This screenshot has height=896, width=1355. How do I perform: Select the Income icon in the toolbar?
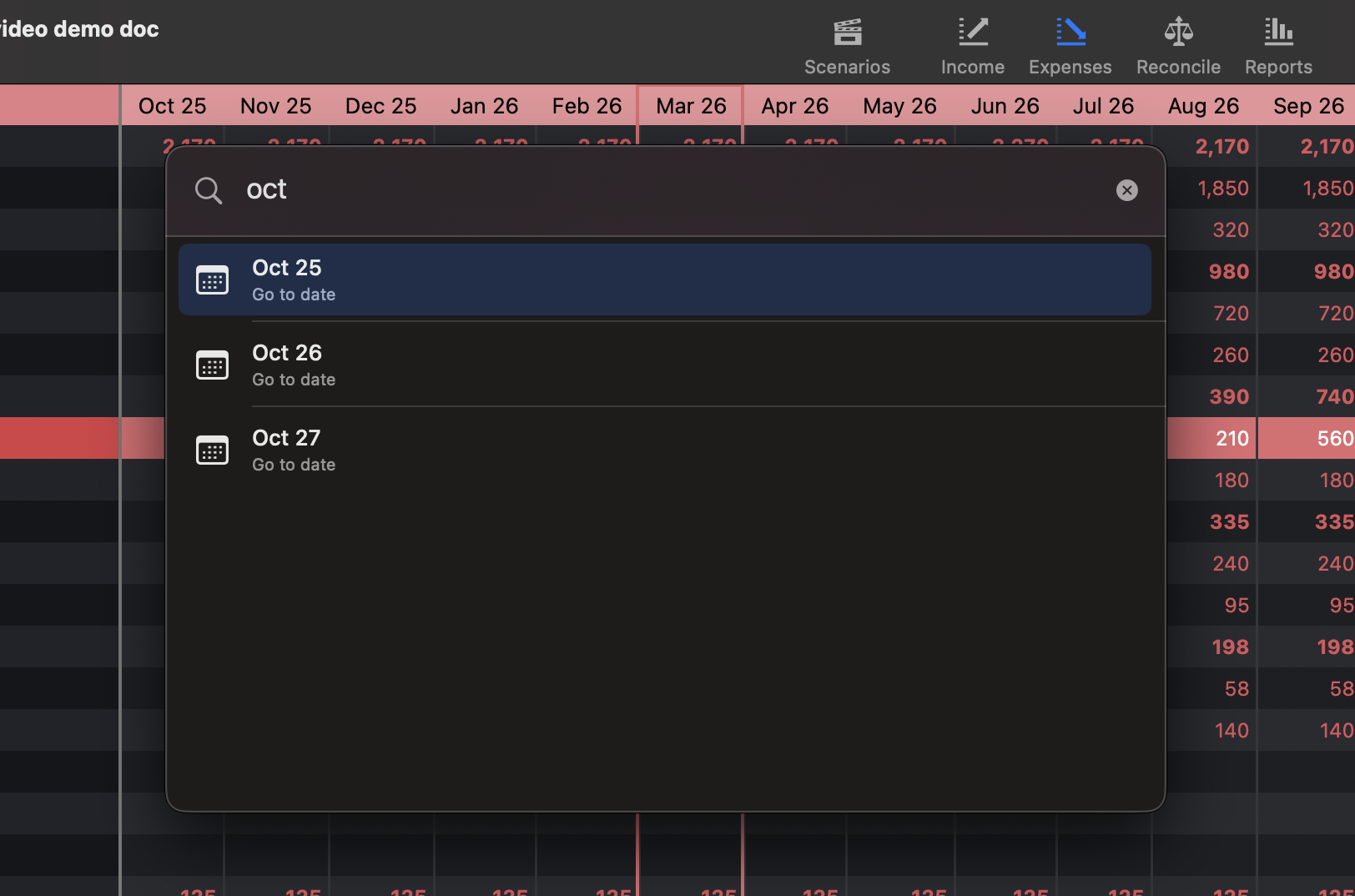972,43
